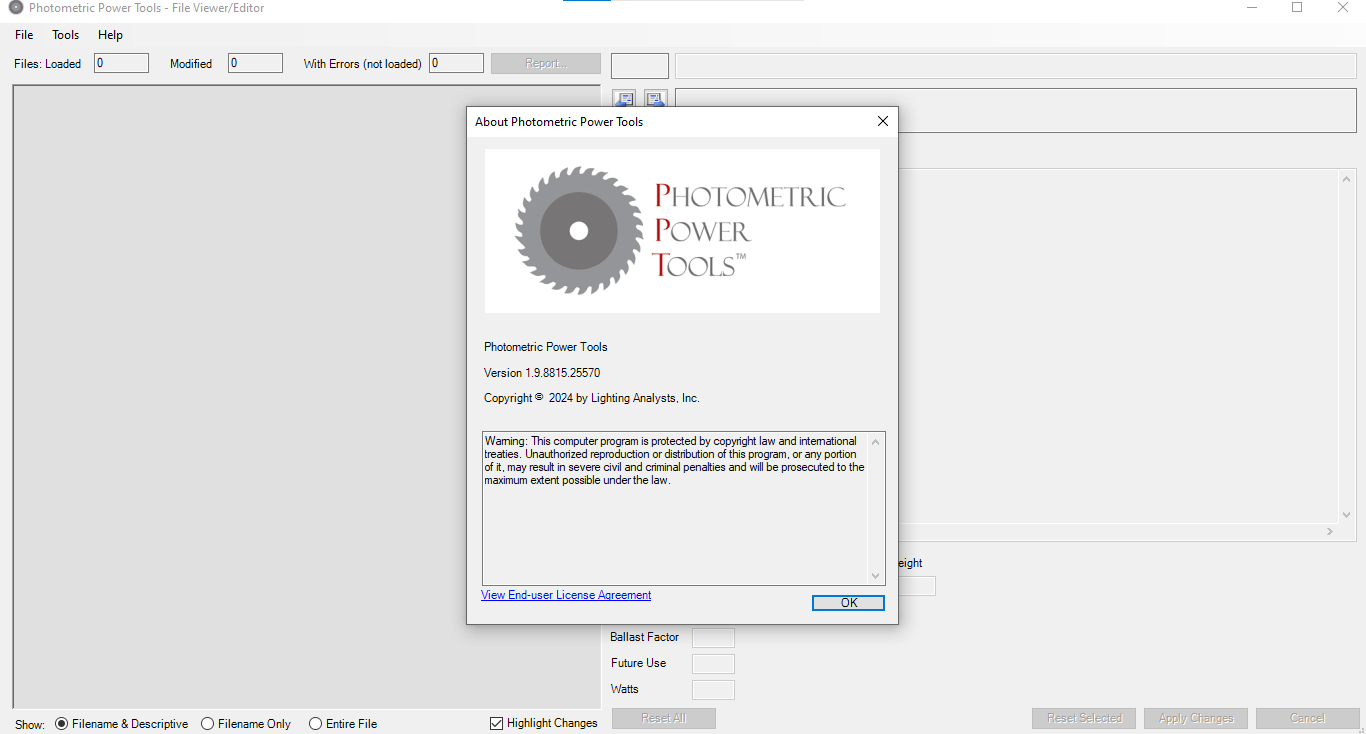Select the Filename & Descriptive radio button

click(x=122, y=723)
